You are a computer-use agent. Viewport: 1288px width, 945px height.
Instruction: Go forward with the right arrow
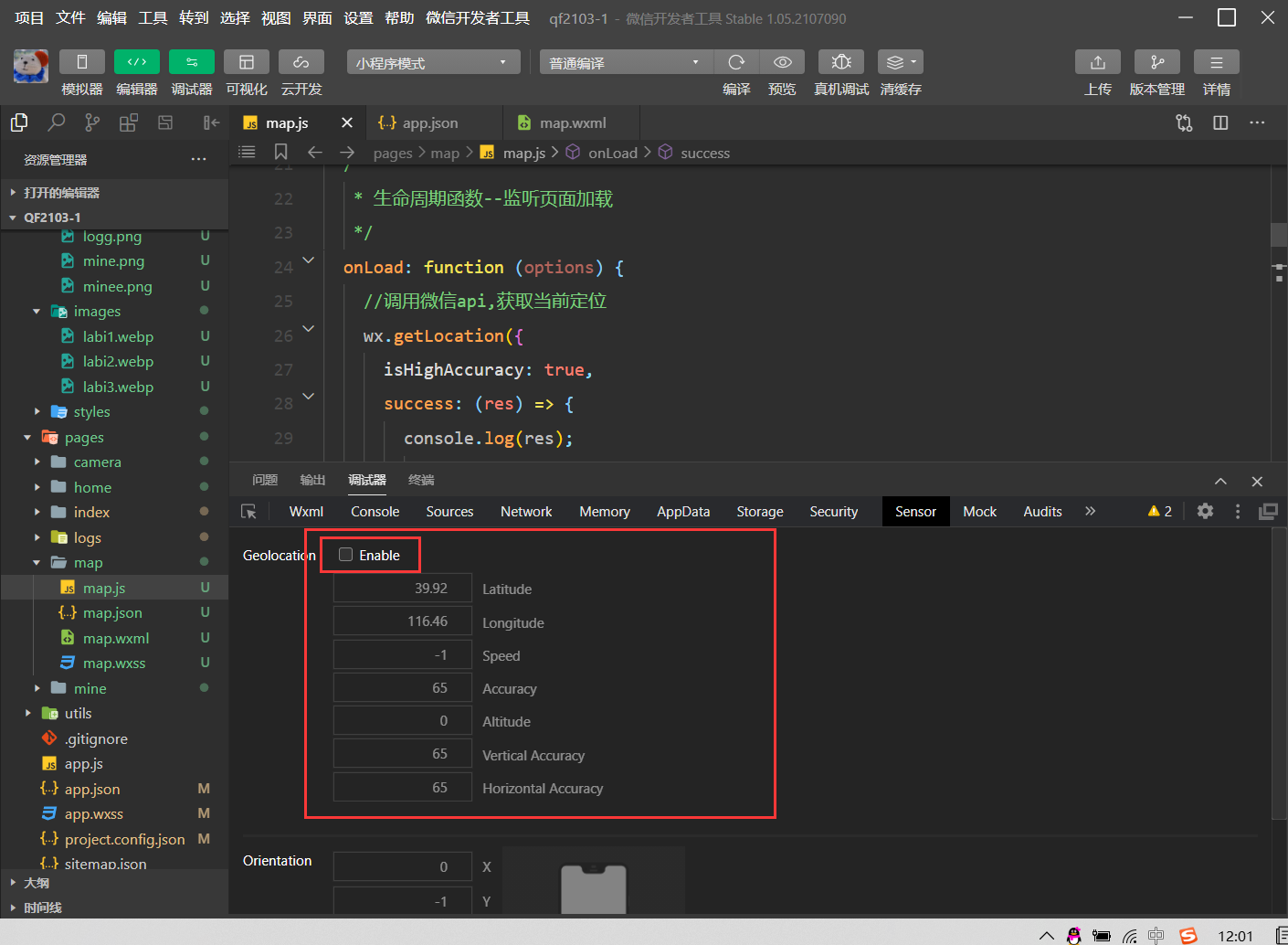point(347,152)
